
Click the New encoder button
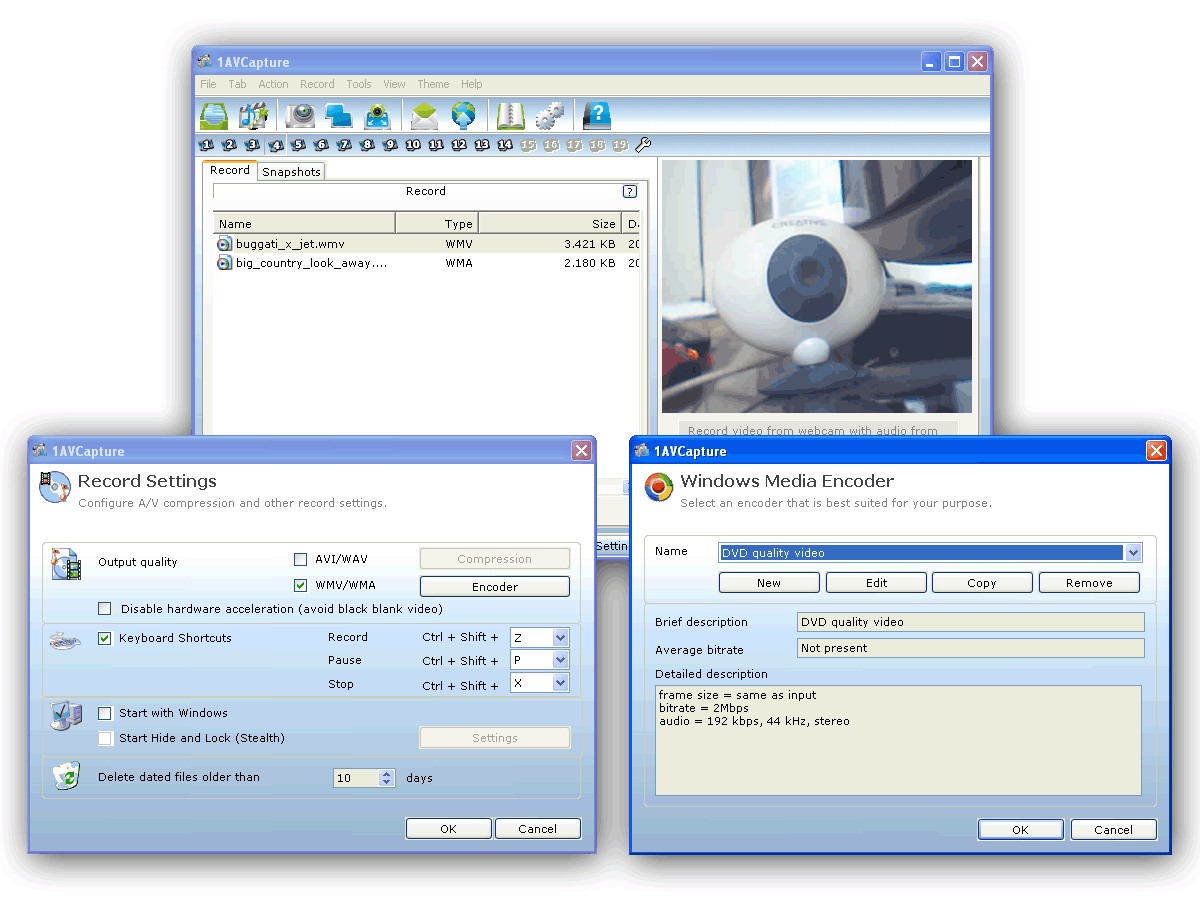769,583
